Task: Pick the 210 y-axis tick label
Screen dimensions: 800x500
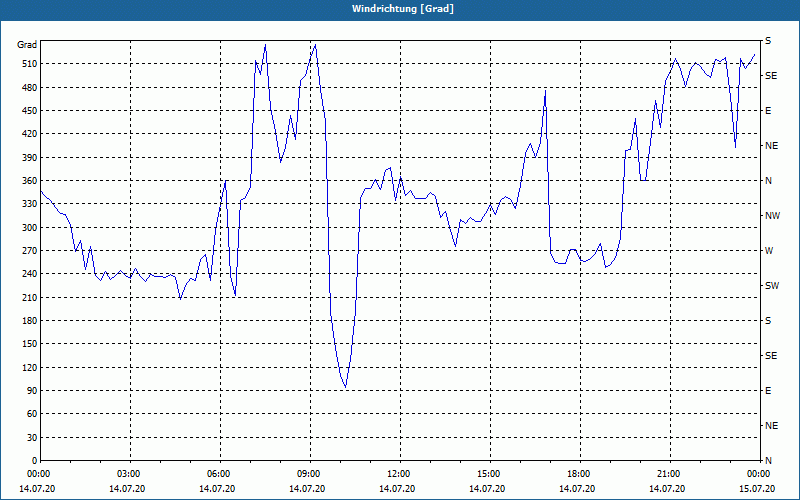Action: tap(28, 297)
